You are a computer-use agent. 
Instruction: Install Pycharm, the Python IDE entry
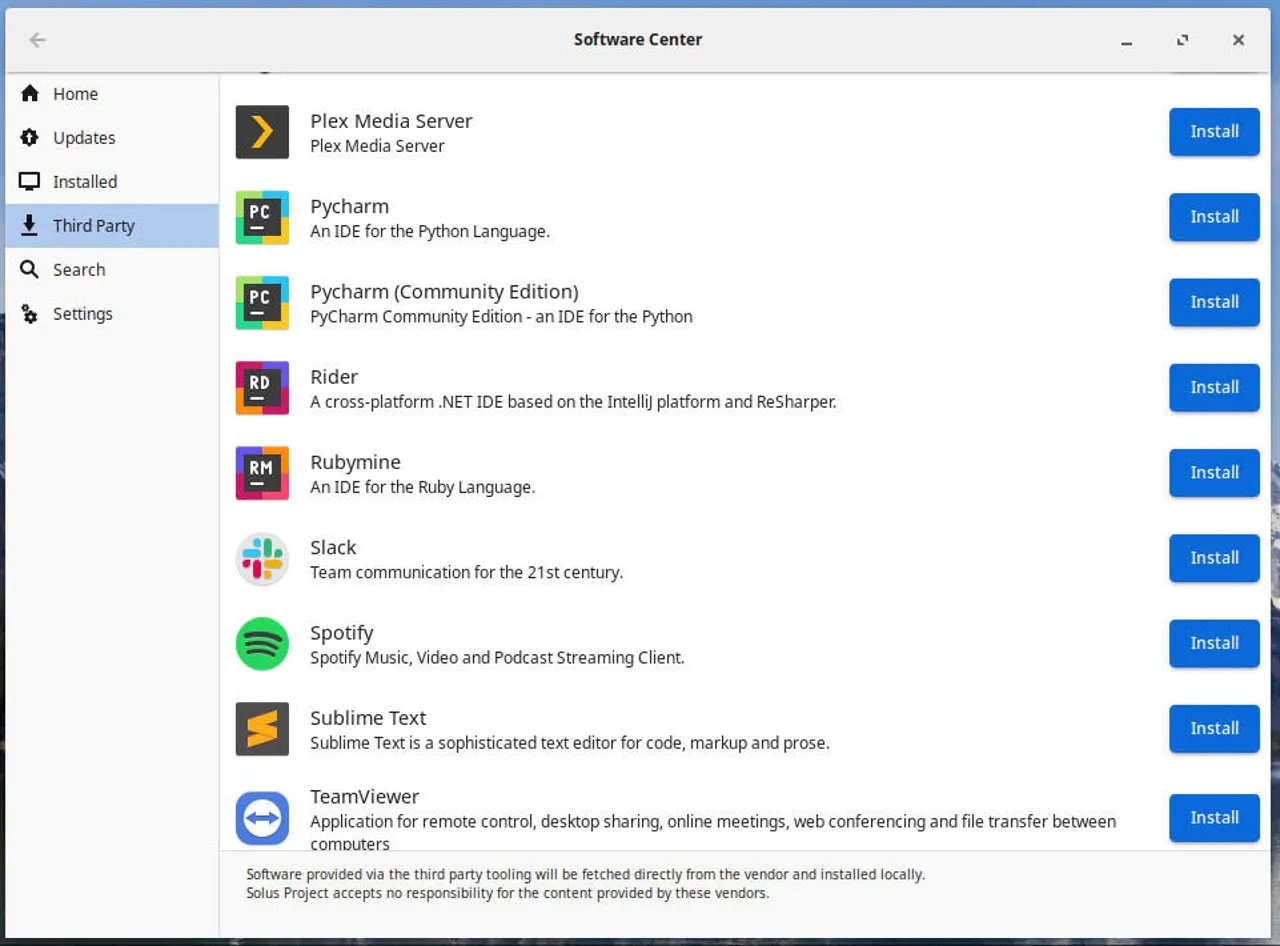[x=1214, y=217]
